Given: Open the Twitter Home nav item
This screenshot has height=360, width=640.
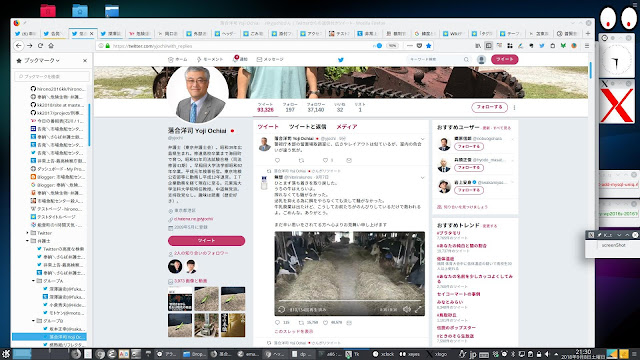Looking at the screenshot, I should click(x=178, y=60).
